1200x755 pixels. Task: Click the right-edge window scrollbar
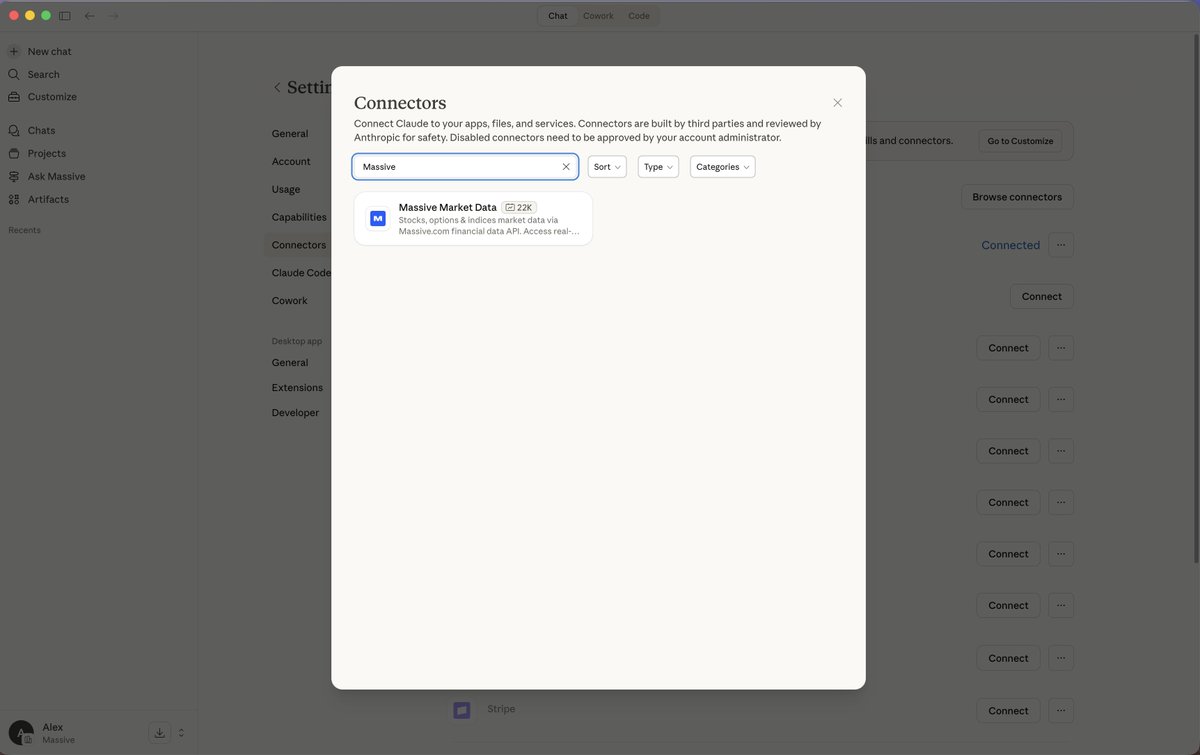[1196, 300]
